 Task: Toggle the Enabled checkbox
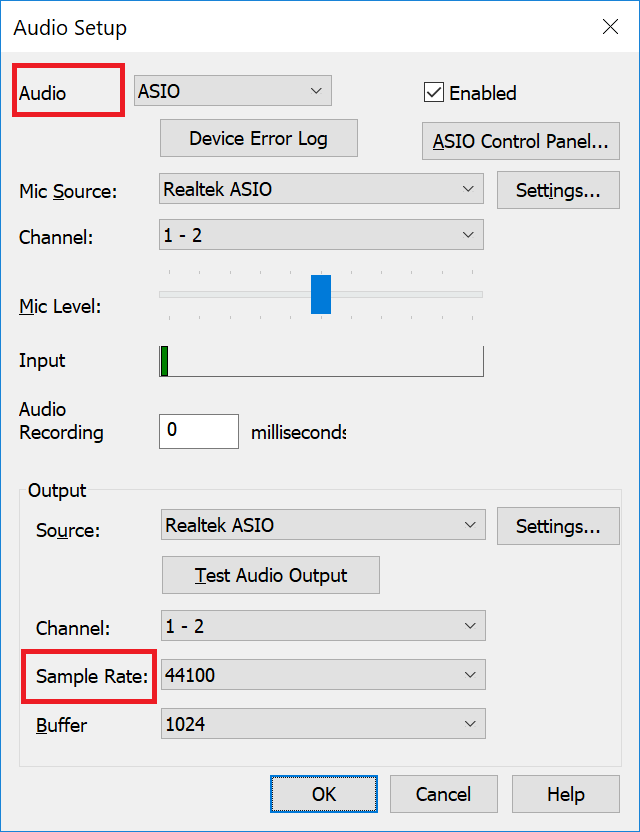click(x=434, y=93)
